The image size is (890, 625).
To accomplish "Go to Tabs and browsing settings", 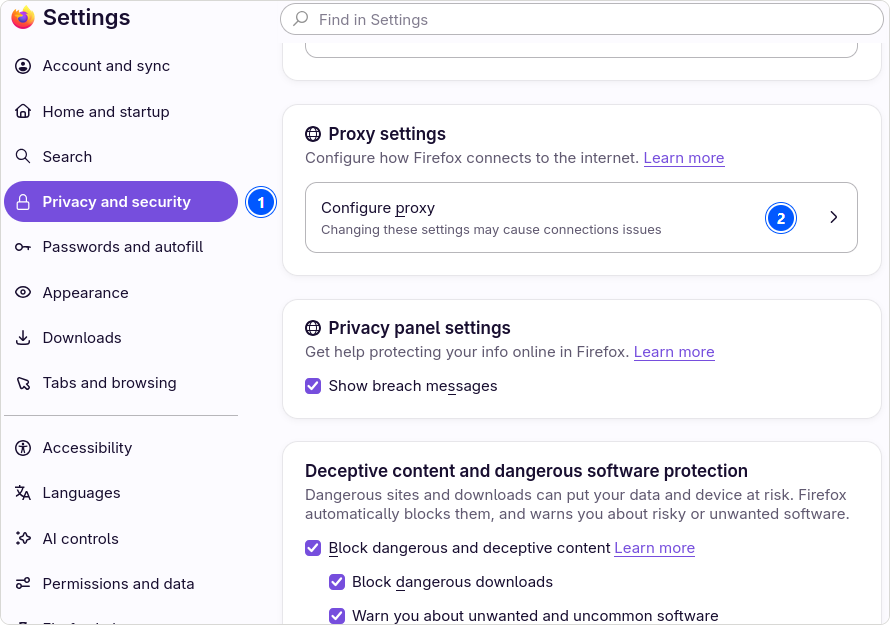I will (120, 383).
